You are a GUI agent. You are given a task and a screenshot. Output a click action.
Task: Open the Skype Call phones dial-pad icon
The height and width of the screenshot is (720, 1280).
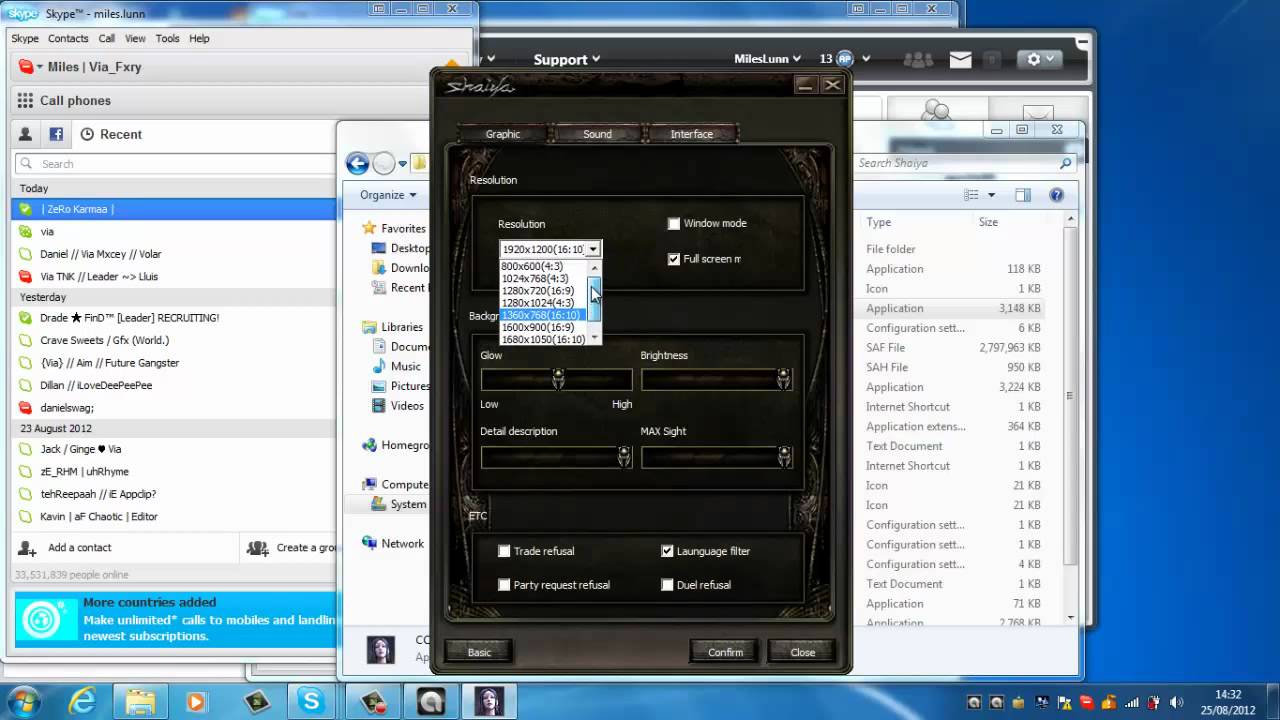(x=25, y=100)
